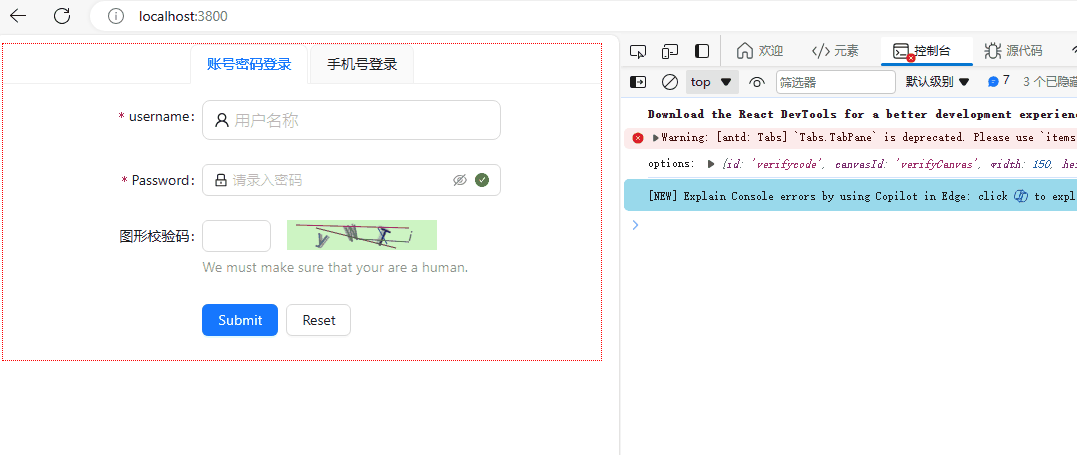Viewport: 1077px width, 455px height.
Task: Focus the 图形校验码 captcha input
Action: pyautogui.click(x=236, y=236)
